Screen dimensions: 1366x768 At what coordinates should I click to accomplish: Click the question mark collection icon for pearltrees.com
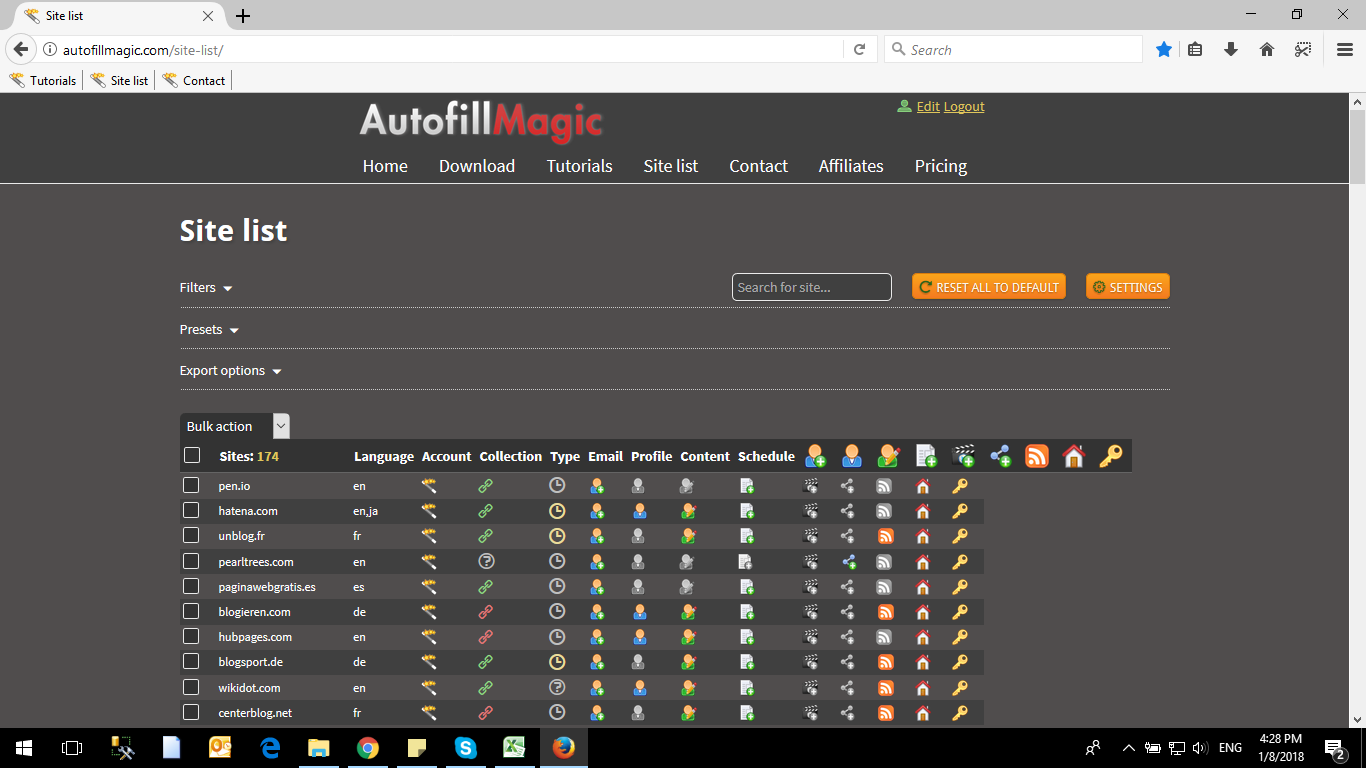pyautogui.click(x=486, y=561)
